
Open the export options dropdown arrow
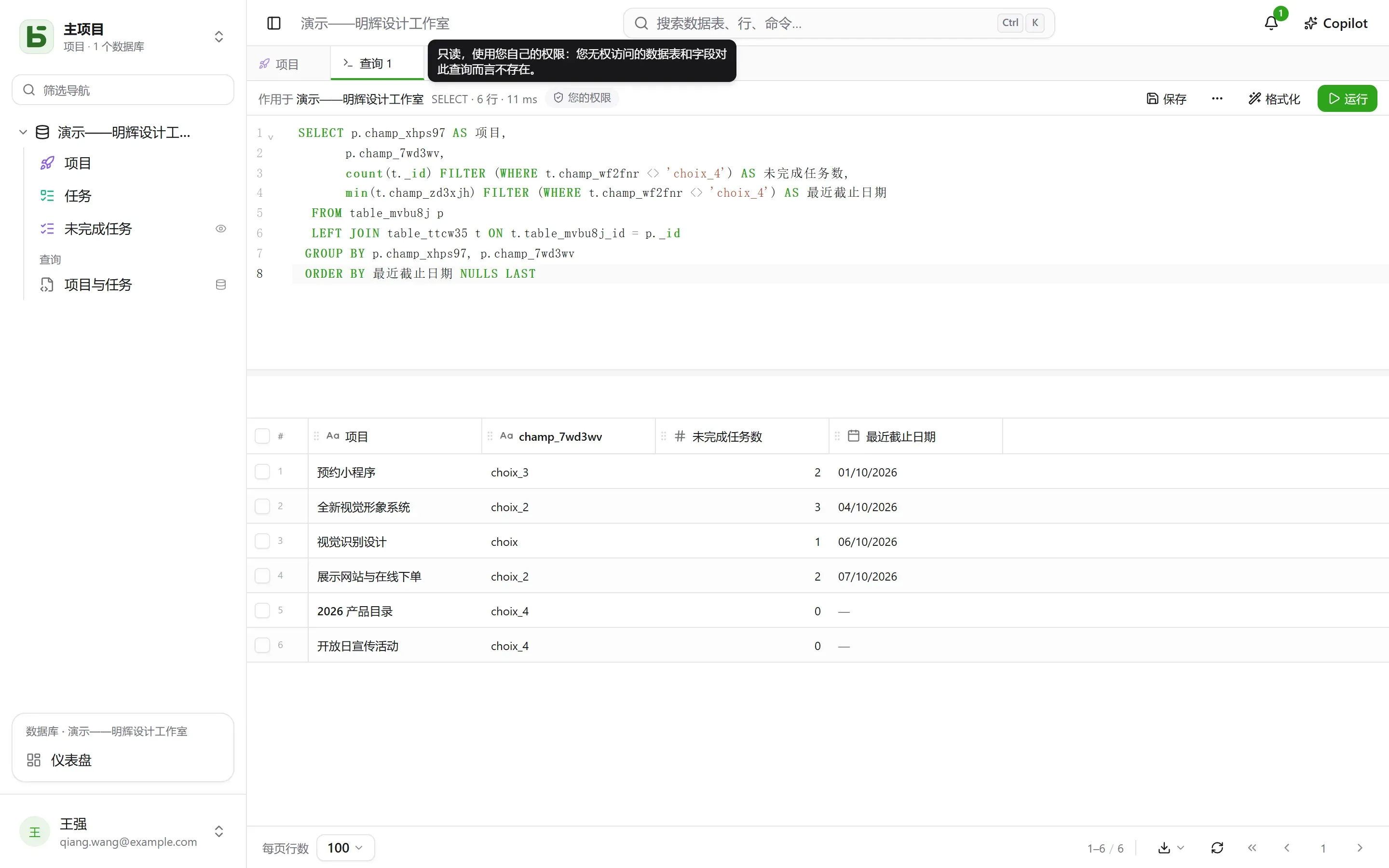[x=1180, y=847]
